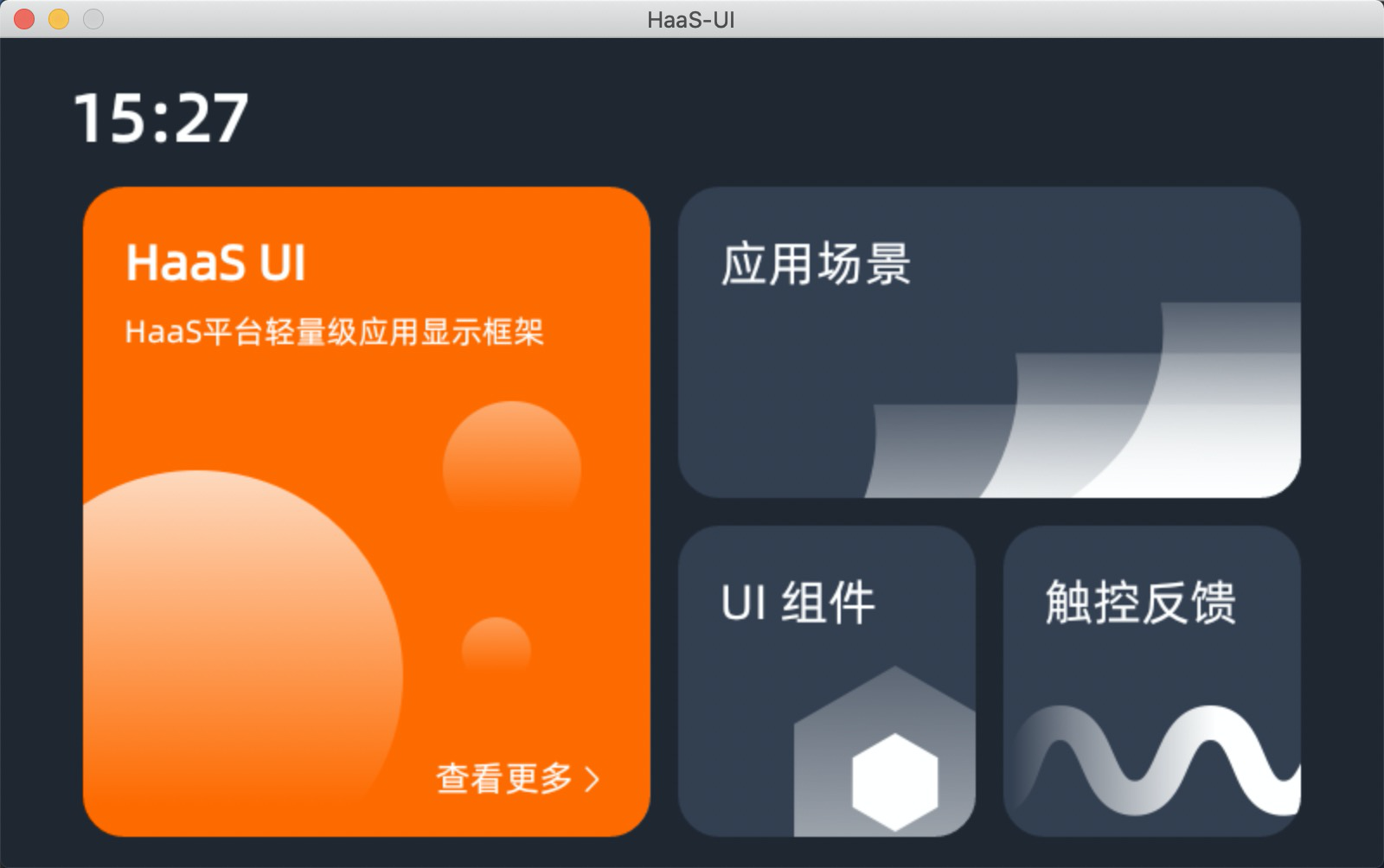The width and height of the screenshot is (1384, 868).
Task: Click the UI 组件 label text
Action: click(798, 603)
